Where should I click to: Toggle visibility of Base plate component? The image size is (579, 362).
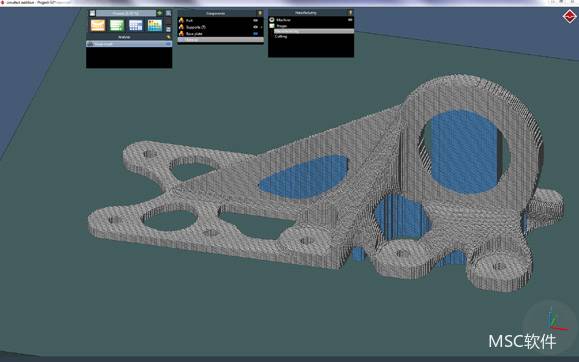[256, 34]
